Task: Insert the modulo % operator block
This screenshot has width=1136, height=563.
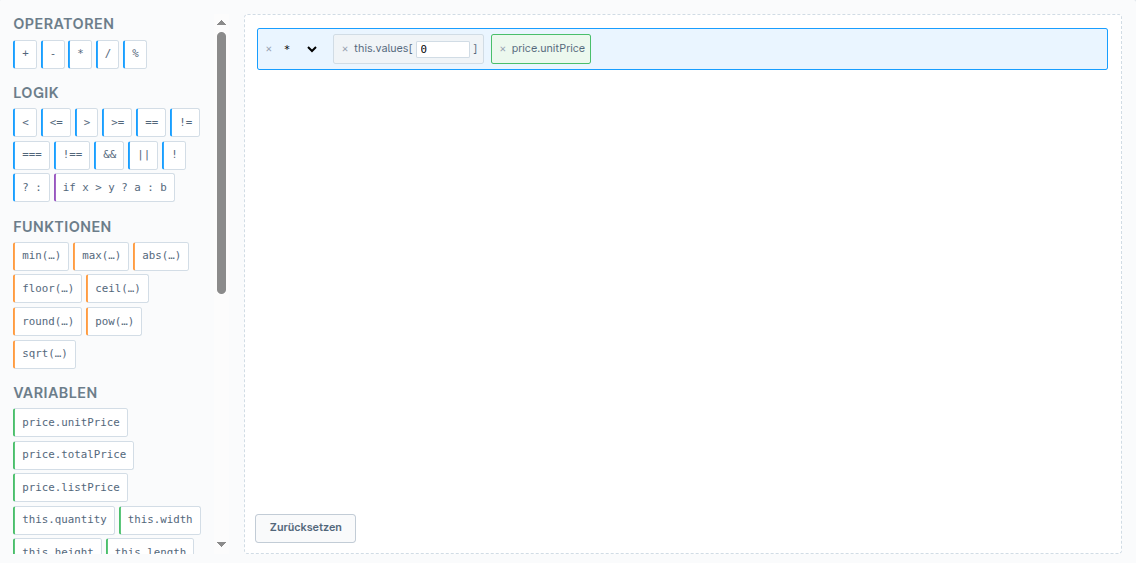Action: pyautogui.click(x=135, y=54)
